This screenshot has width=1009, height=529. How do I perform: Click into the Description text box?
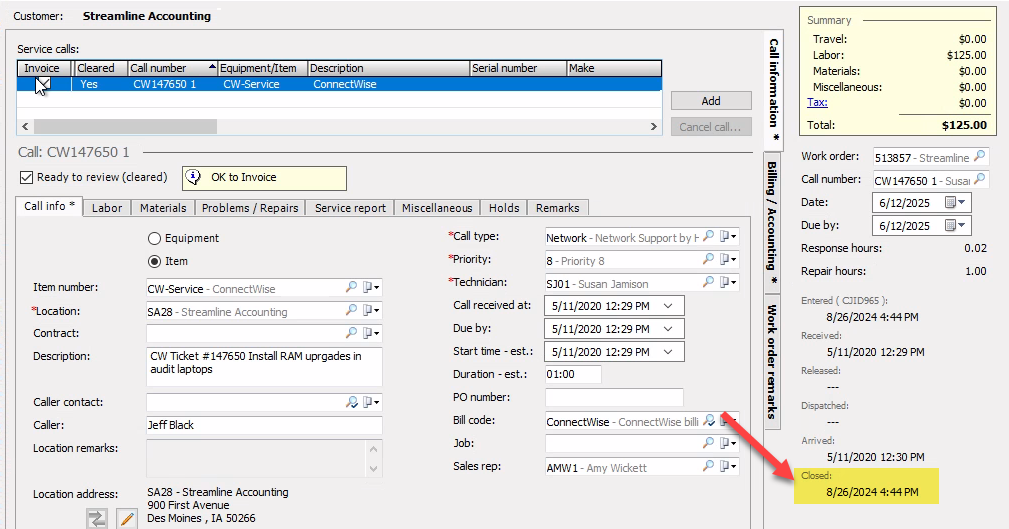[264, 366]
